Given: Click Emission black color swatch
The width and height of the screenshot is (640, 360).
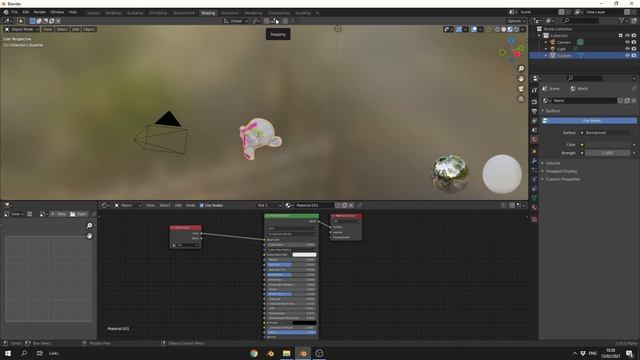Looking at the screenshot, I should click(x=304, y=323).
